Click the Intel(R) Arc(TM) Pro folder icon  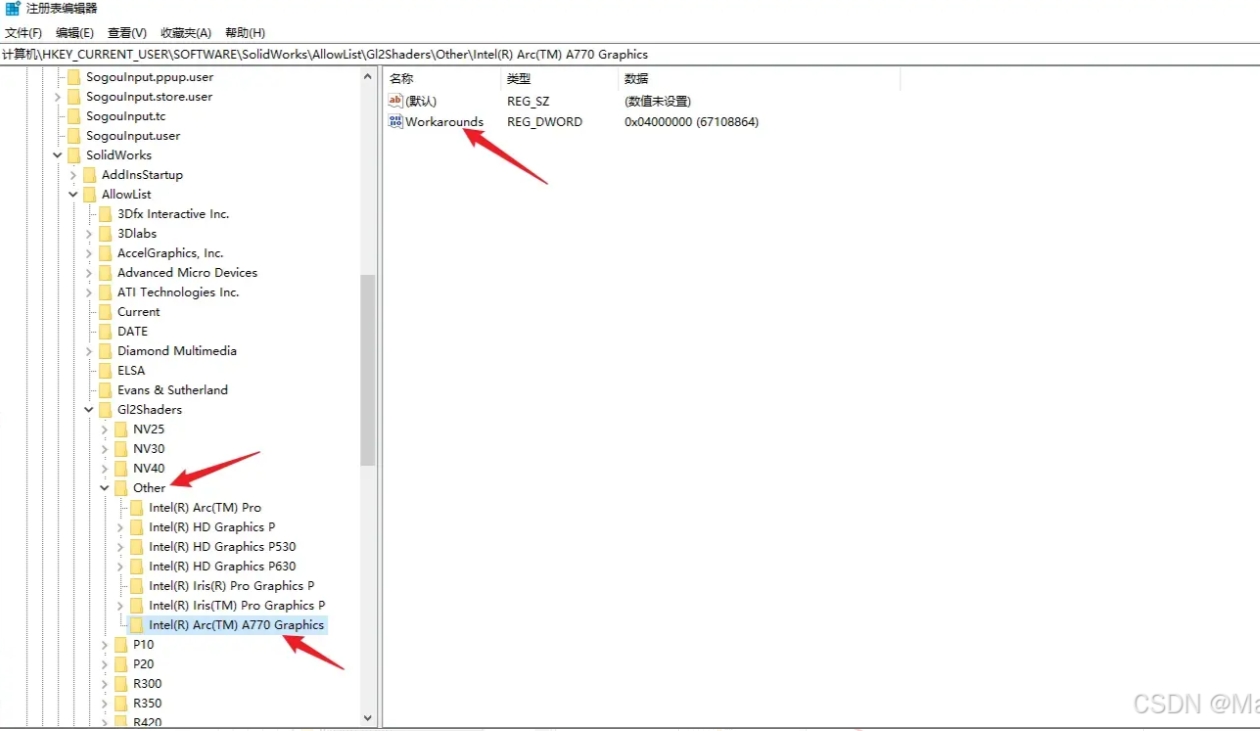(x=137, y=508)
